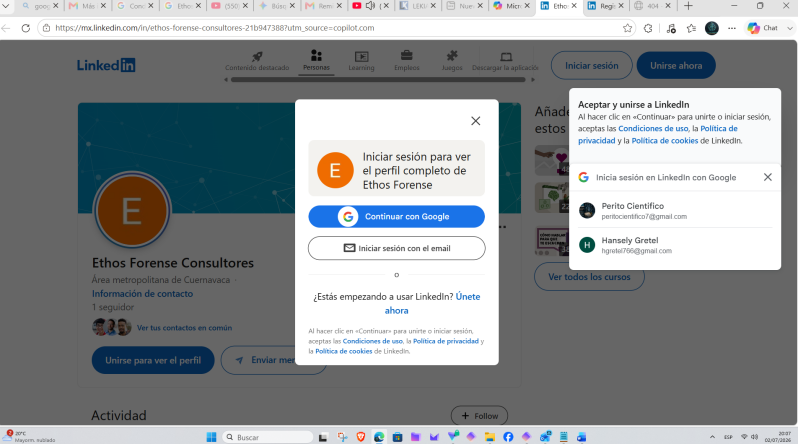Open Task View in taskbar
This screenshot has height=444, width=798.
click(x=323, y=437)
